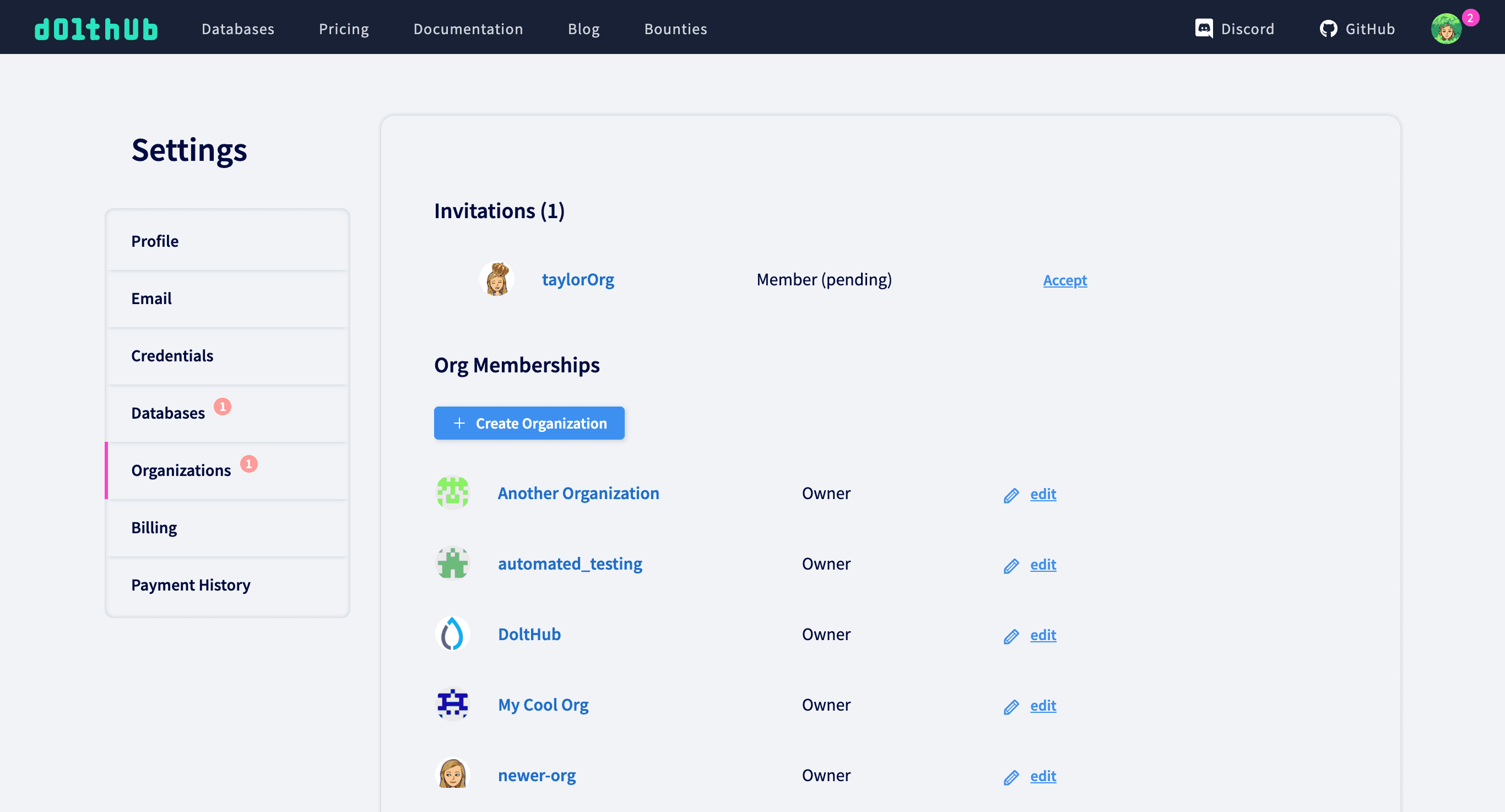Open the DoltHub organization link
1505x812 pixels.
coord(529,634)
